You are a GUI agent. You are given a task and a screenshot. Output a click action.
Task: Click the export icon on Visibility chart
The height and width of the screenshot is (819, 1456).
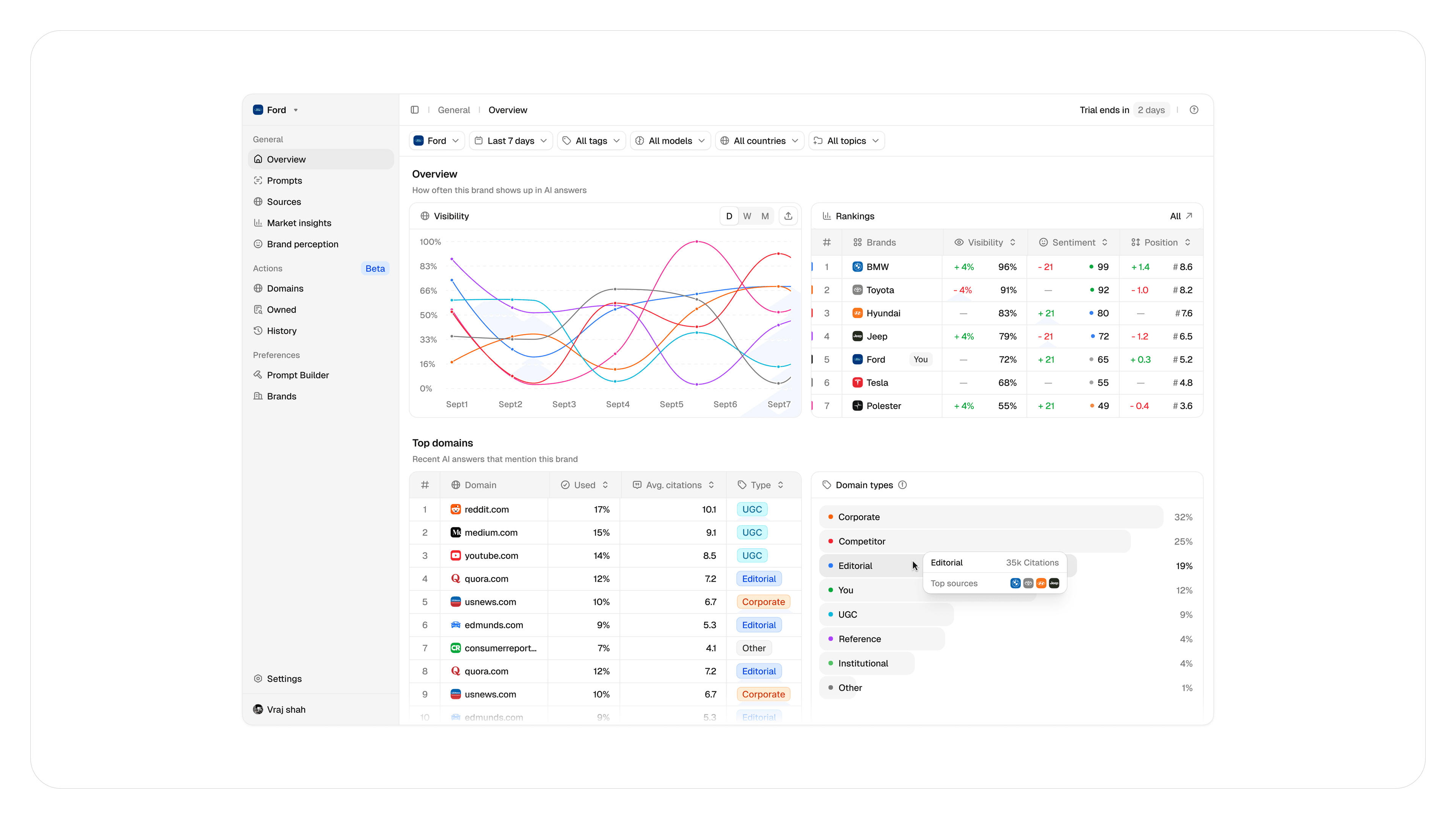pos(788,216)
